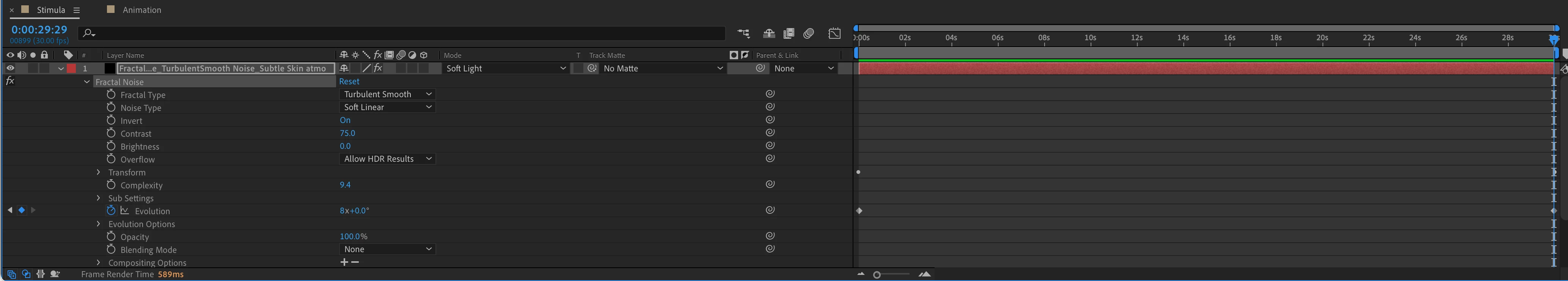The width and height of the screenshot is (1568, 281).
Task: Click the Evolution property pick whip
Action: tap(770, 210)
